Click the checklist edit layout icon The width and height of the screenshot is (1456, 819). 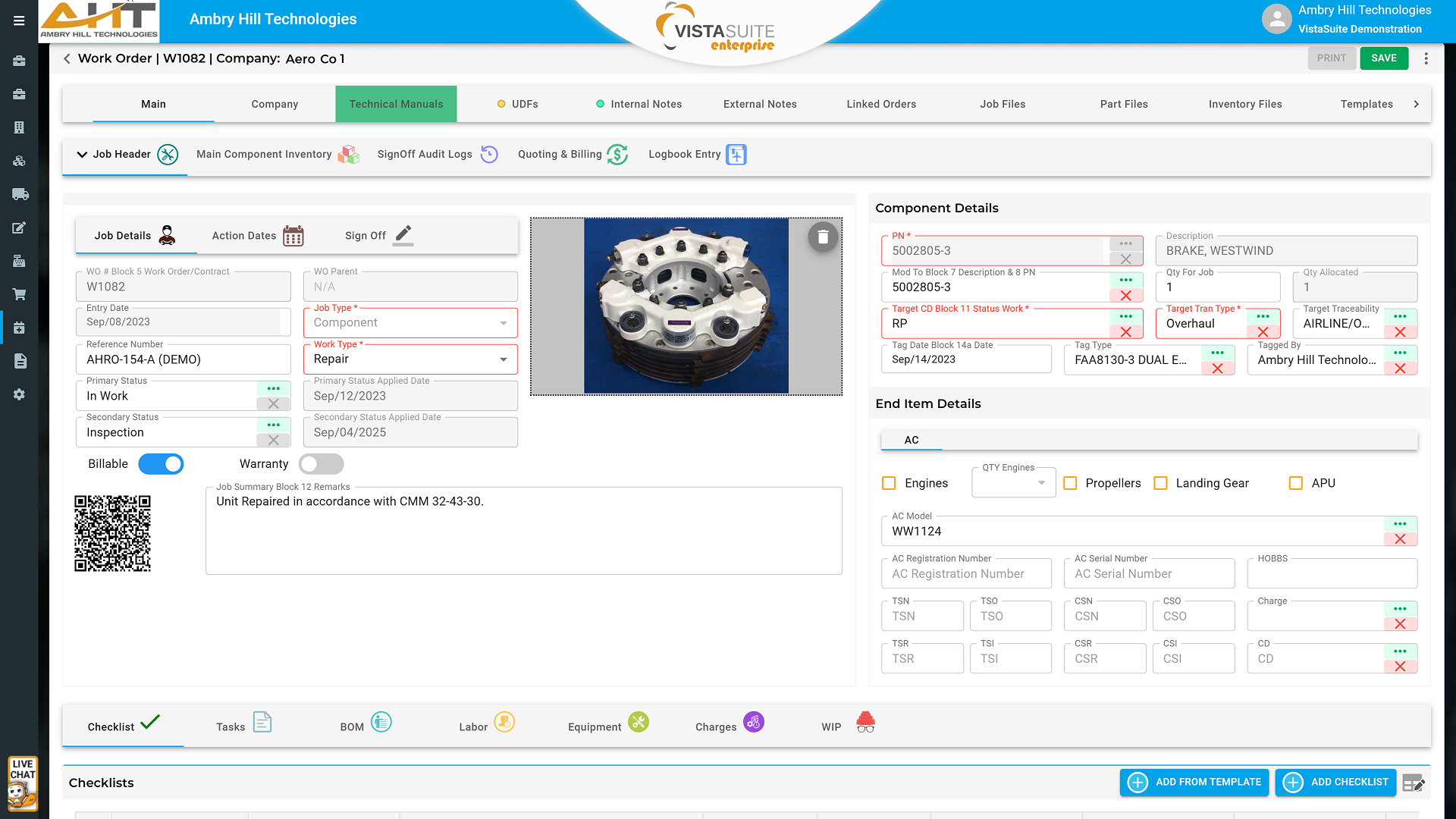(1414, 783)
